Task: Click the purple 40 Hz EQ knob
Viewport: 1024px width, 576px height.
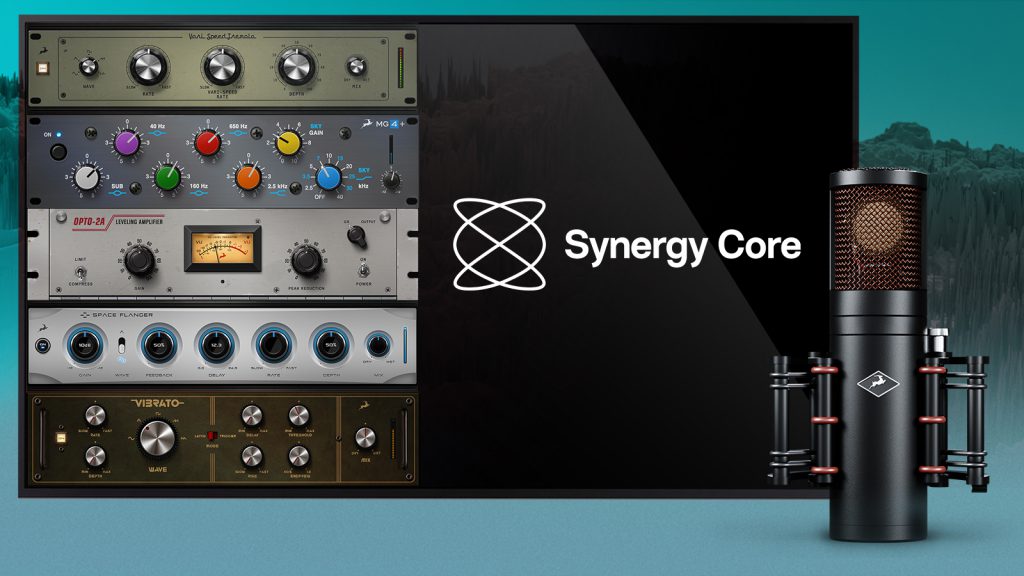Action: pos(127,143)
